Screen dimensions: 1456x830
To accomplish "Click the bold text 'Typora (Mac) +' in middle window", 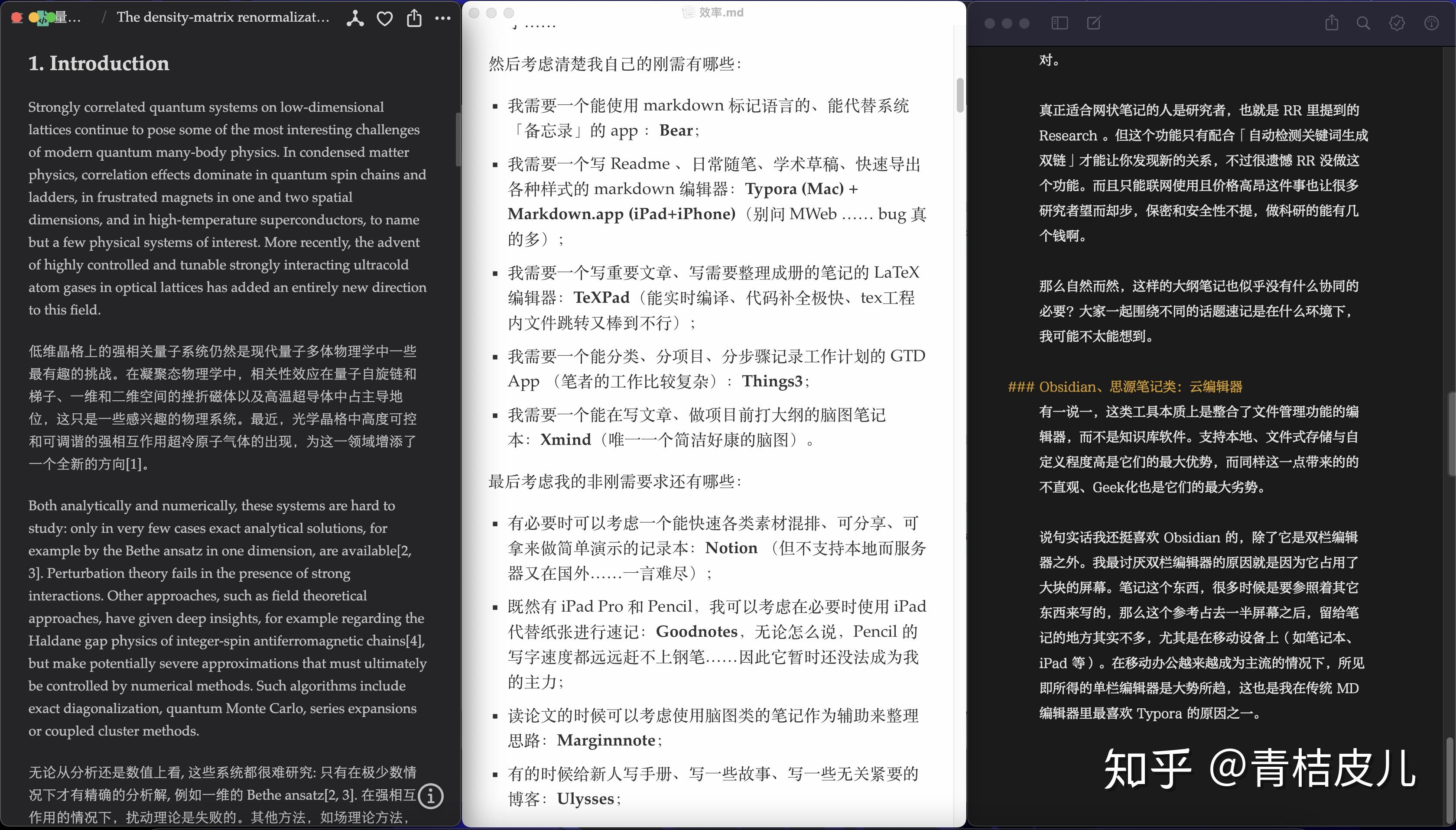I will pos(801,189).
